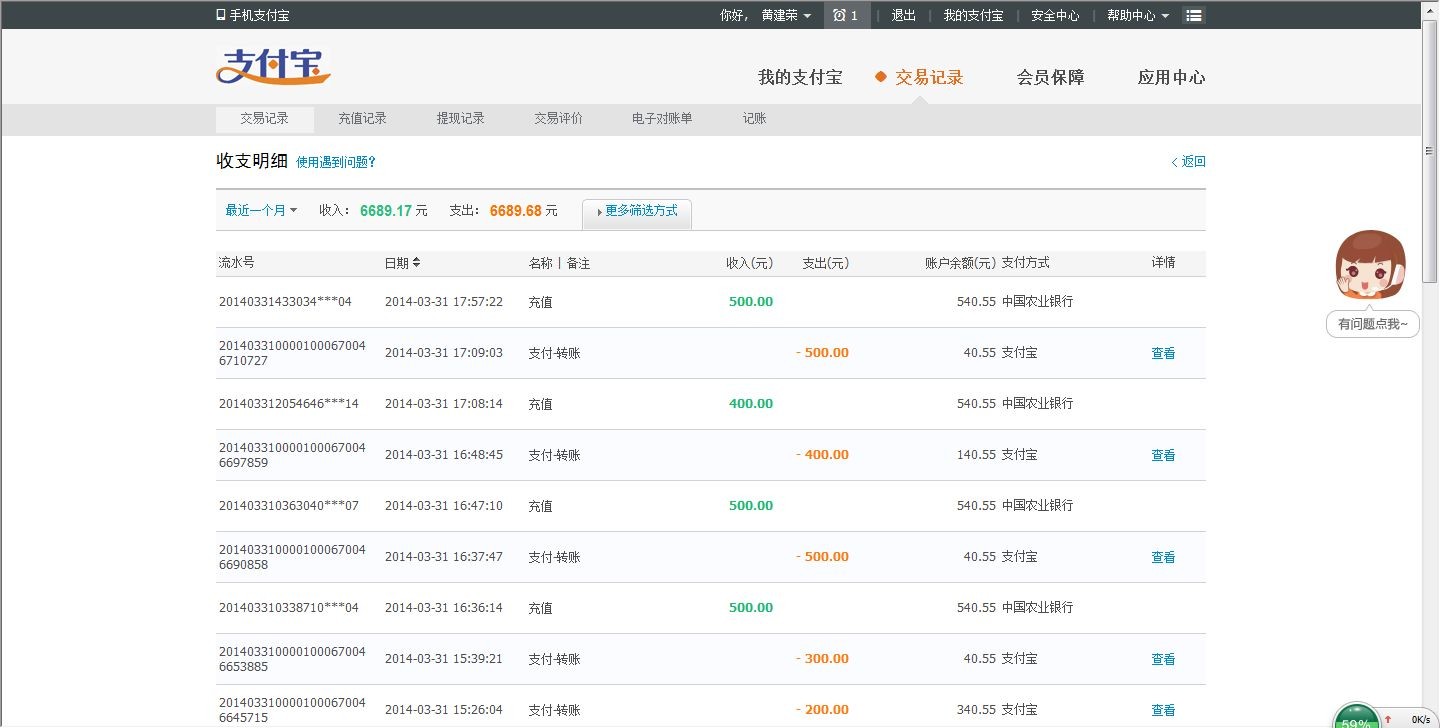Expand the 最近一个月 date range dropdown
The image size is (1440, 728).
tap(261, 210)
